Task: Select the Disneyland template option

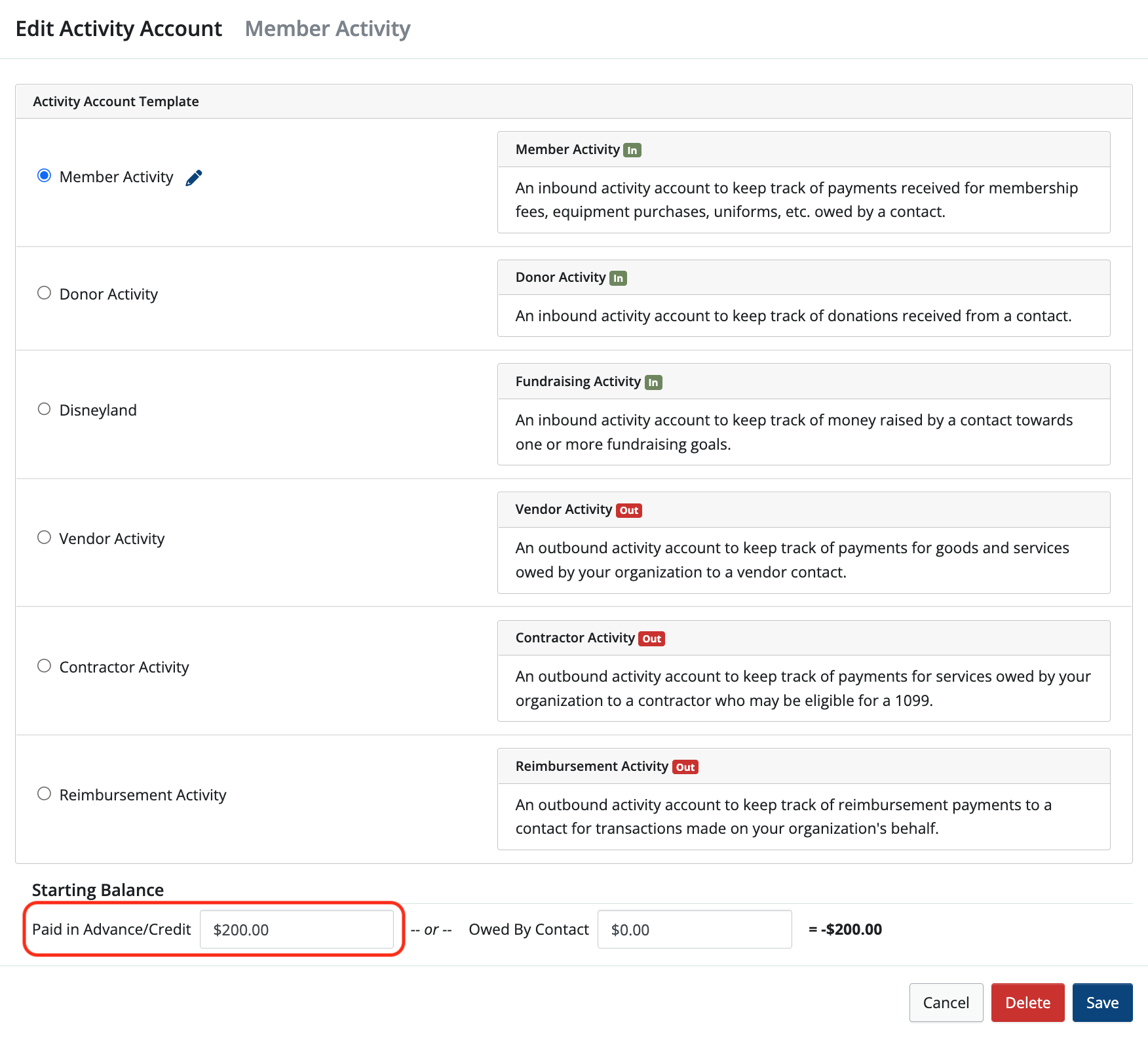Action: (x=44, y=408)
